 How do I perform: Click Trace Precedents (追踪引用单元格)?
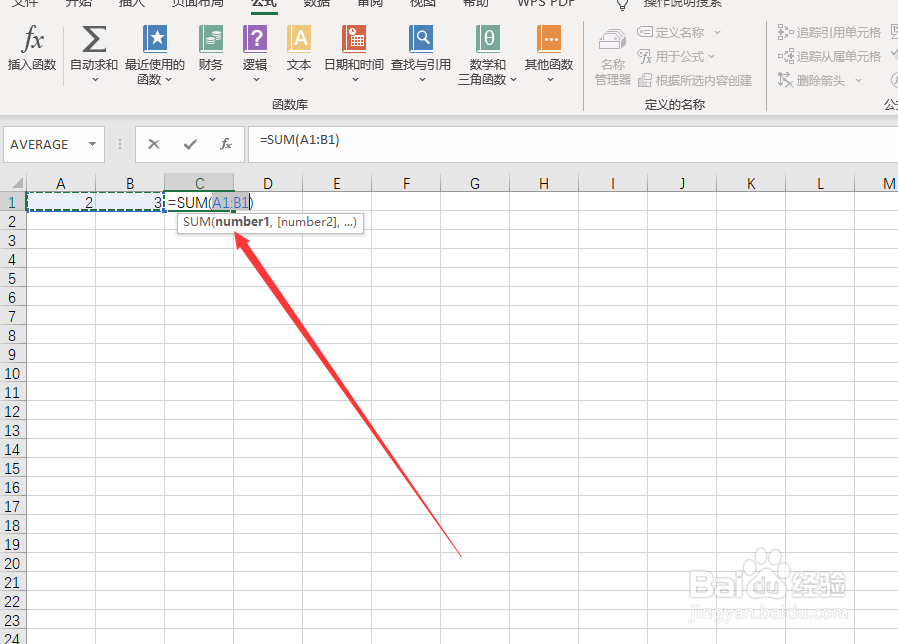tap(829, 32)
